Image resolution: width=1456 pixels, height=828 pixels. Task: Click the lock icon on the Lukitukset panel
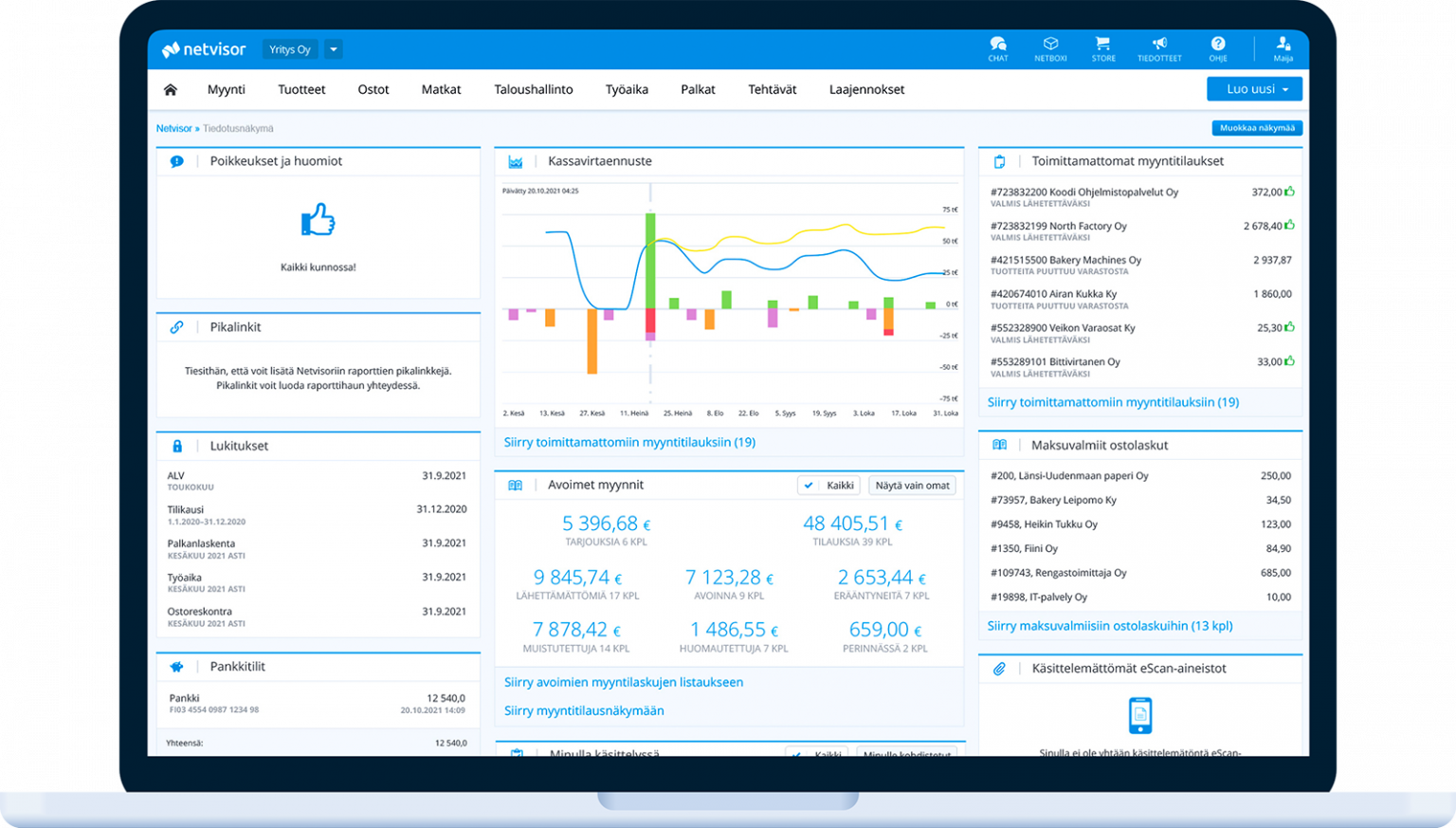coord(176,446)
